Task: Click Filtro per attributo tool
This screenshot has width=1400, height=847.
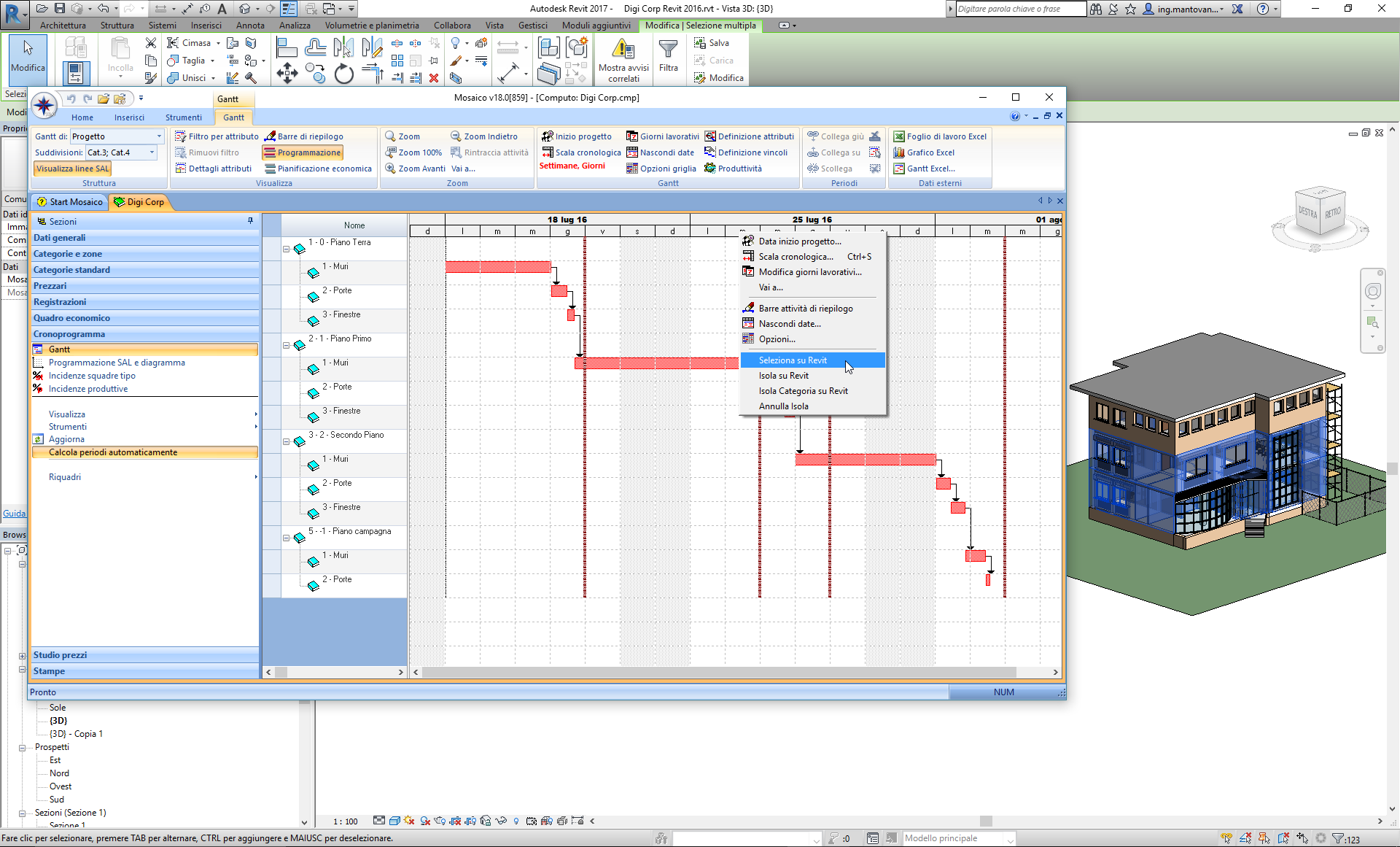Action: [x=217, y=136]
